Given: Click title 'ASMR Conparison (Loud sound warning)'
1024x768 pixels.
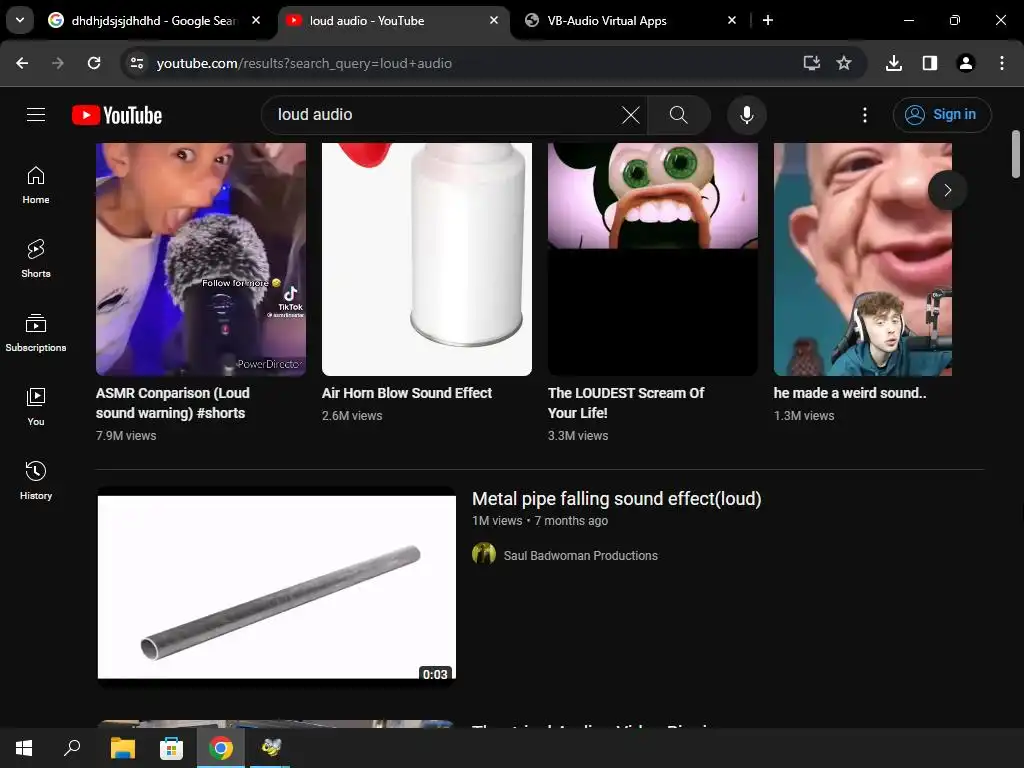Looking at the screenshot, I should pyautogui.click(x=172, y=403).
